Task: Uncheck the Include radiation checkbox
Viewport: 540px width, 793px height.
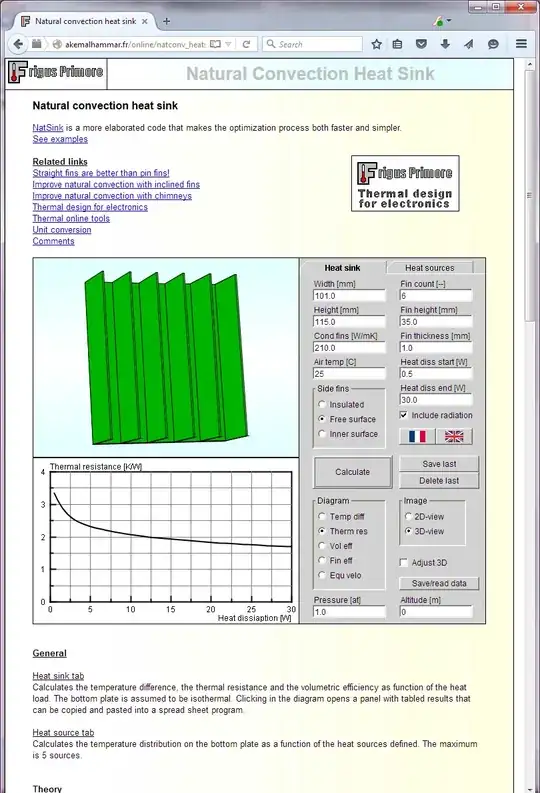Action: pyautogui.click(x=403, y=415)
